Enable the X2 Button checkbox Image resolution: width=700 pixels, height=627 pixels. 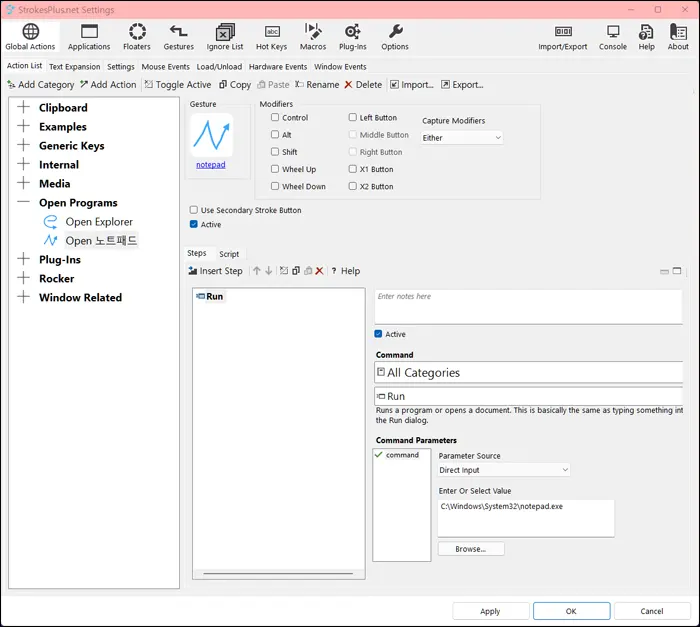click(x=353, y=186)
